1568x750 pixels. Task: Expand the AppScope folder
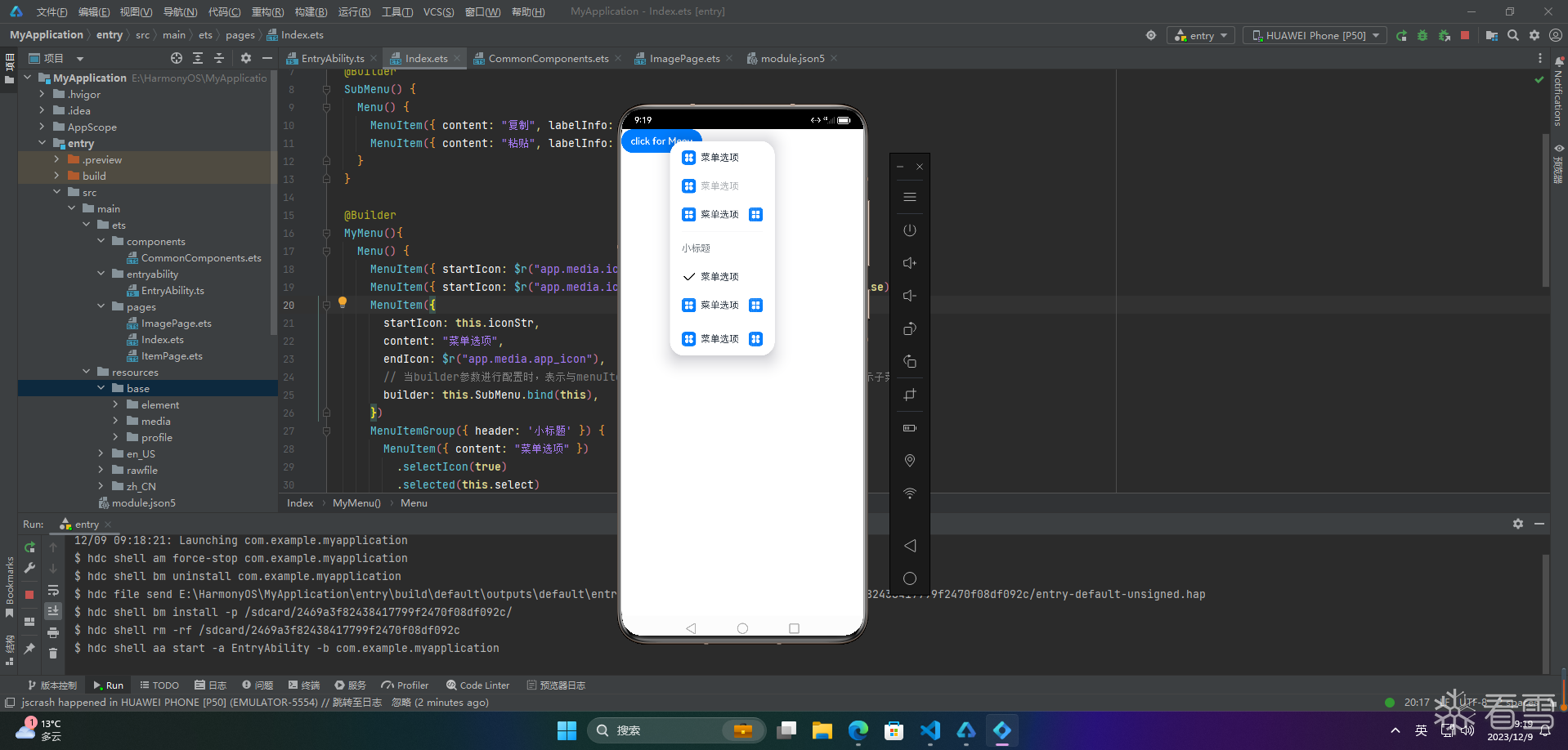(43, 127)
